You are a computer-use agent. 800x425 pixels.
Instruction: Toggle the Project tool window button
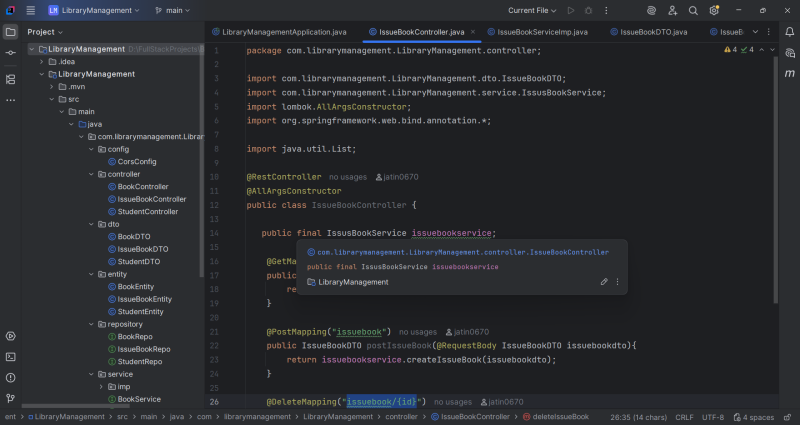tap(10, 32)
